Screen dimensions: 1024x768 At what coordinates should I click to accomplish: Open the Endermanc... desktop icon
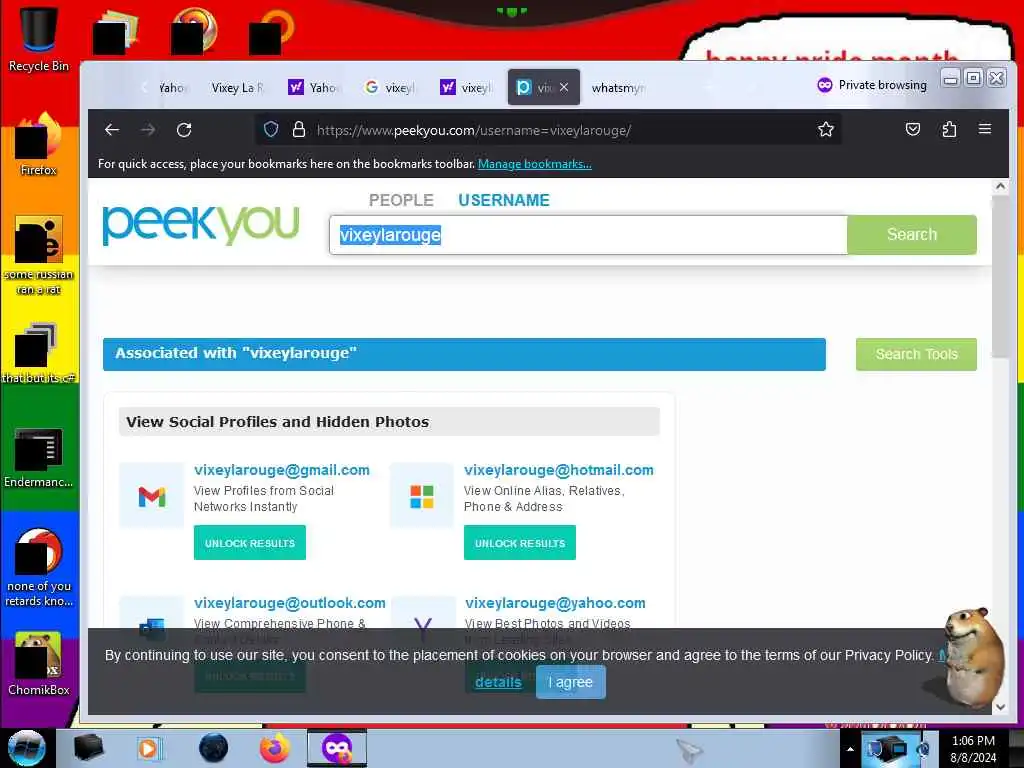coord(39,457)
